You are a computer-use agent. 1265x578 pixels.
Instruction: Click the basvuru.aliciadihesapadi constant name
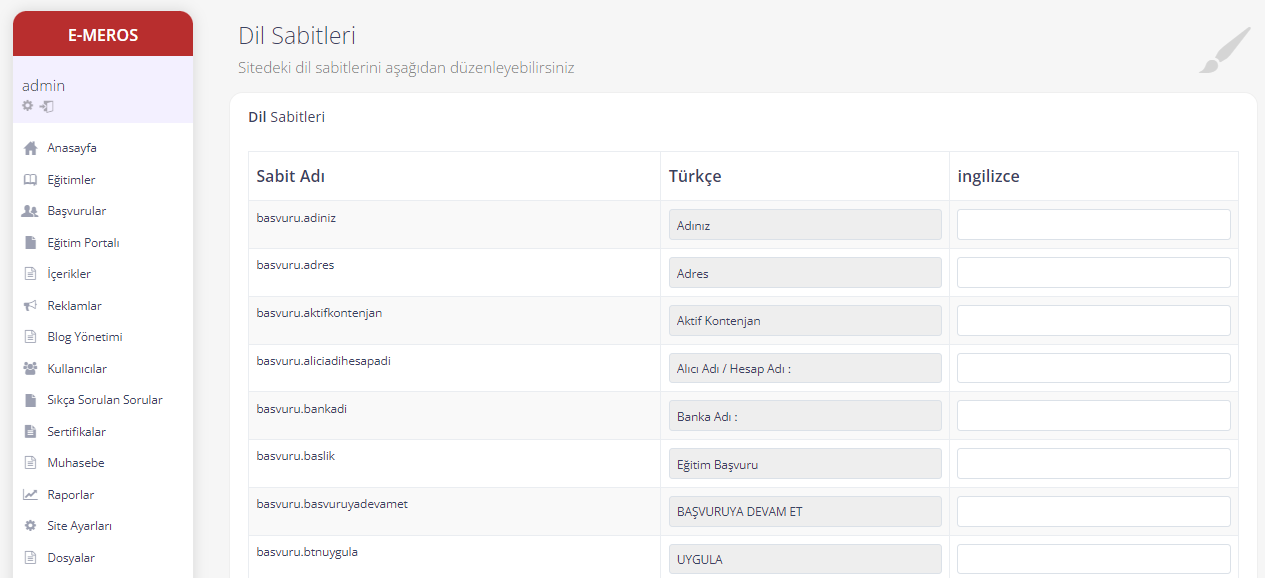pos(323,361)
